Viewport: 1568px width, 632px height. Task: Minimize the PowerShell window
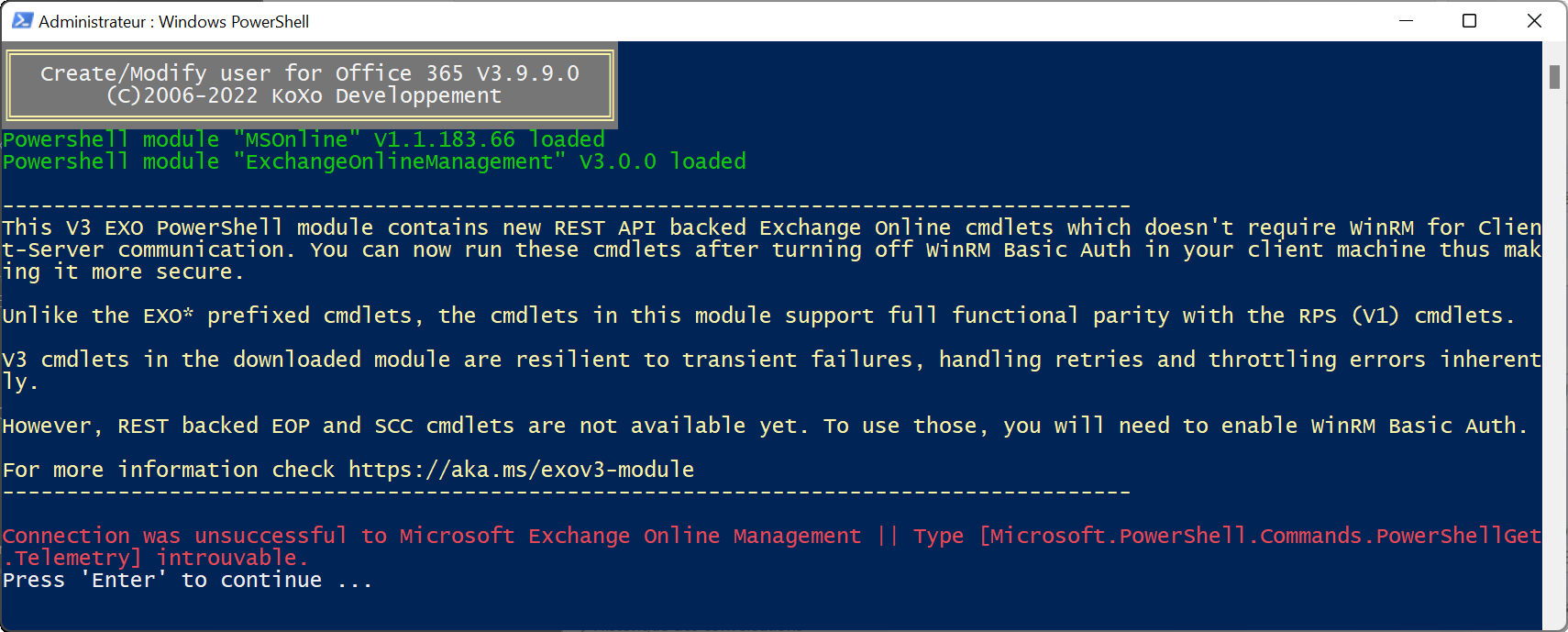click(x=1406, y=21)
